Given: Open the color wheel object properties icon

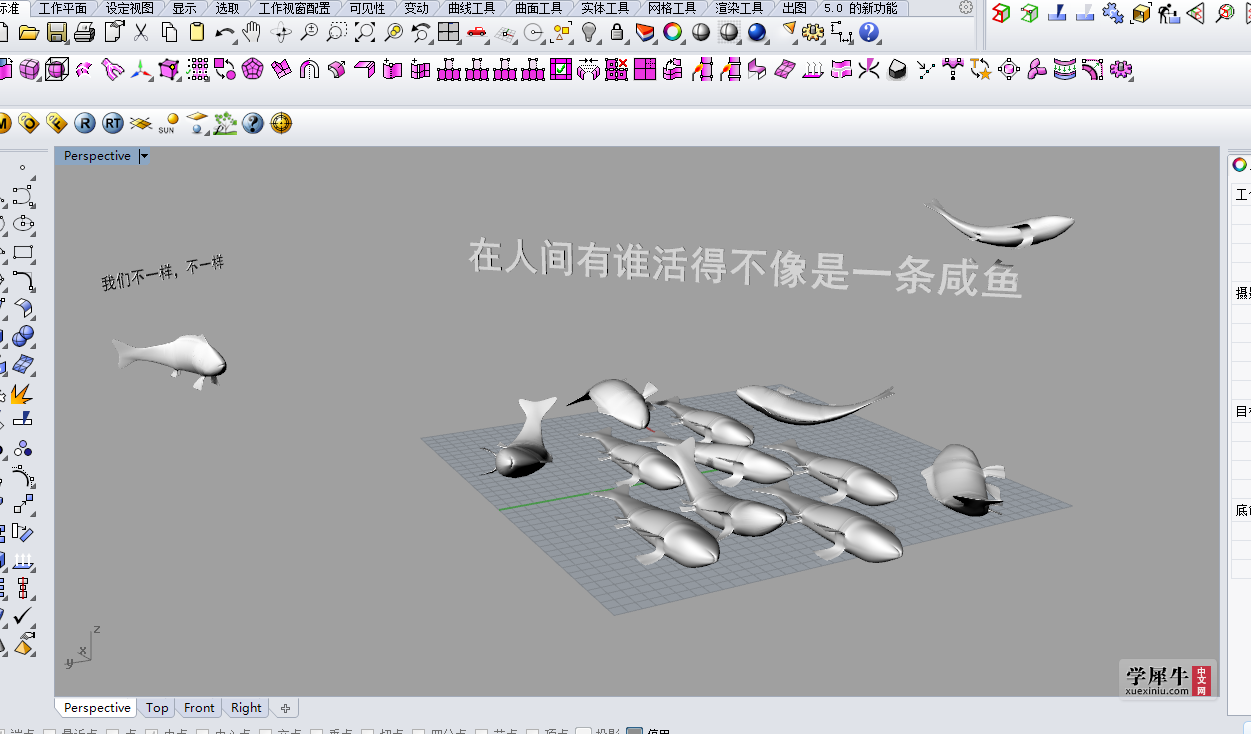Looking at the screenshot, I should (x=673, y=32).
